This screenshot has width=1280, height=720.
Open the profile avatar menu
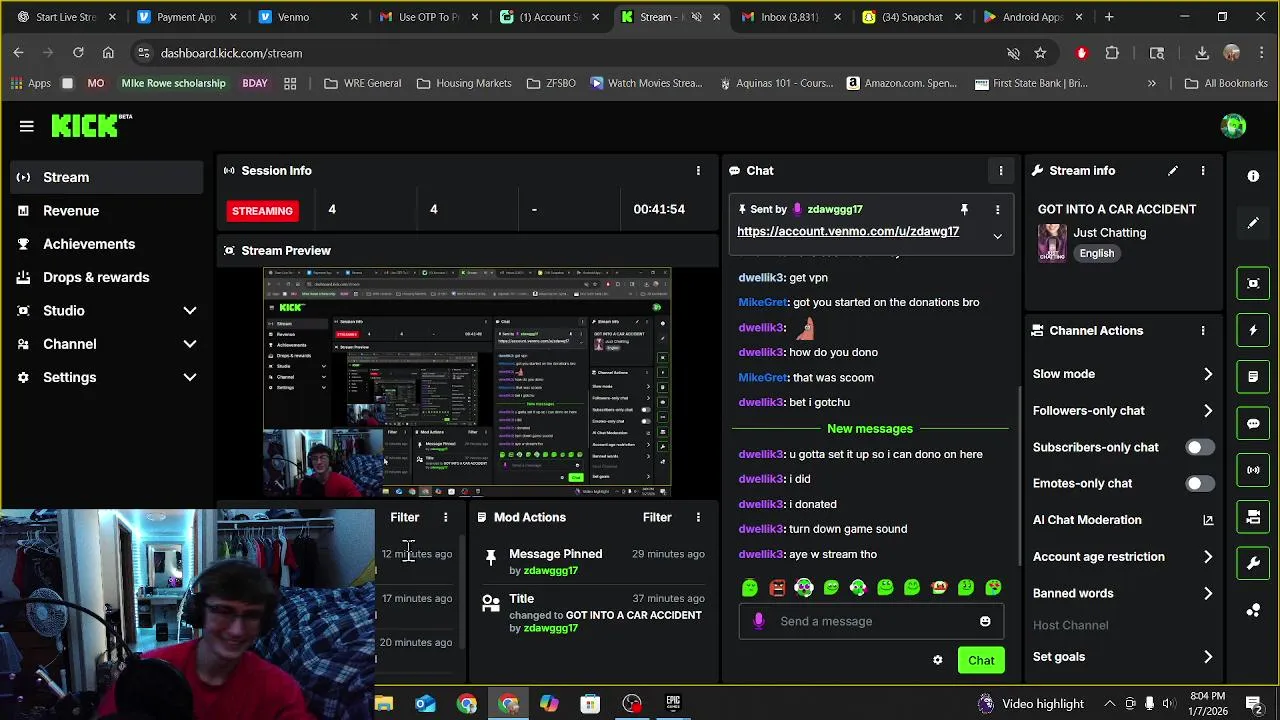[x=1233, y=125]
